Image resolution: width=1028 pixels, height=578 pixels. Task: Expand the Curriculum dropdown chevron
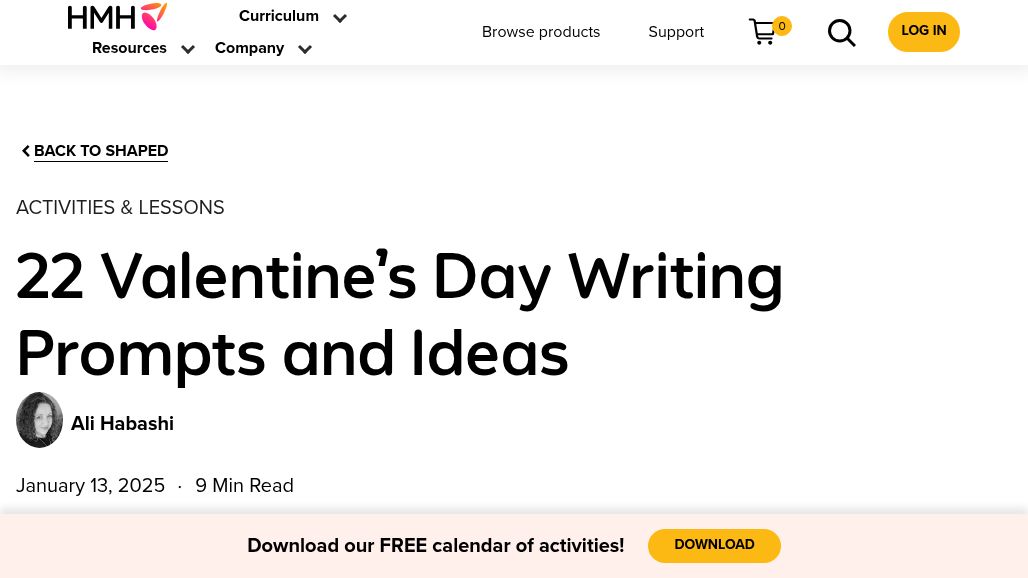click(x=340, y=18)
